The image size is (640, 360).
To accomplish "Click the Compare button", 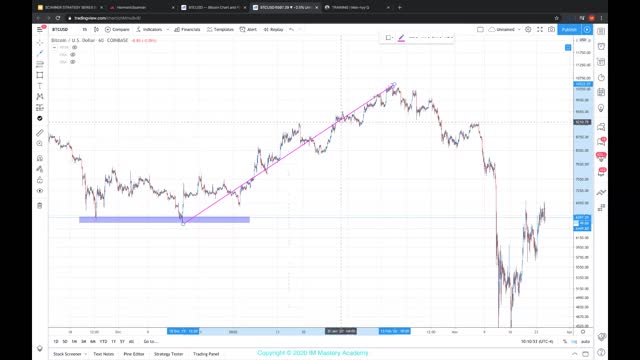I will tap(117, 29).
